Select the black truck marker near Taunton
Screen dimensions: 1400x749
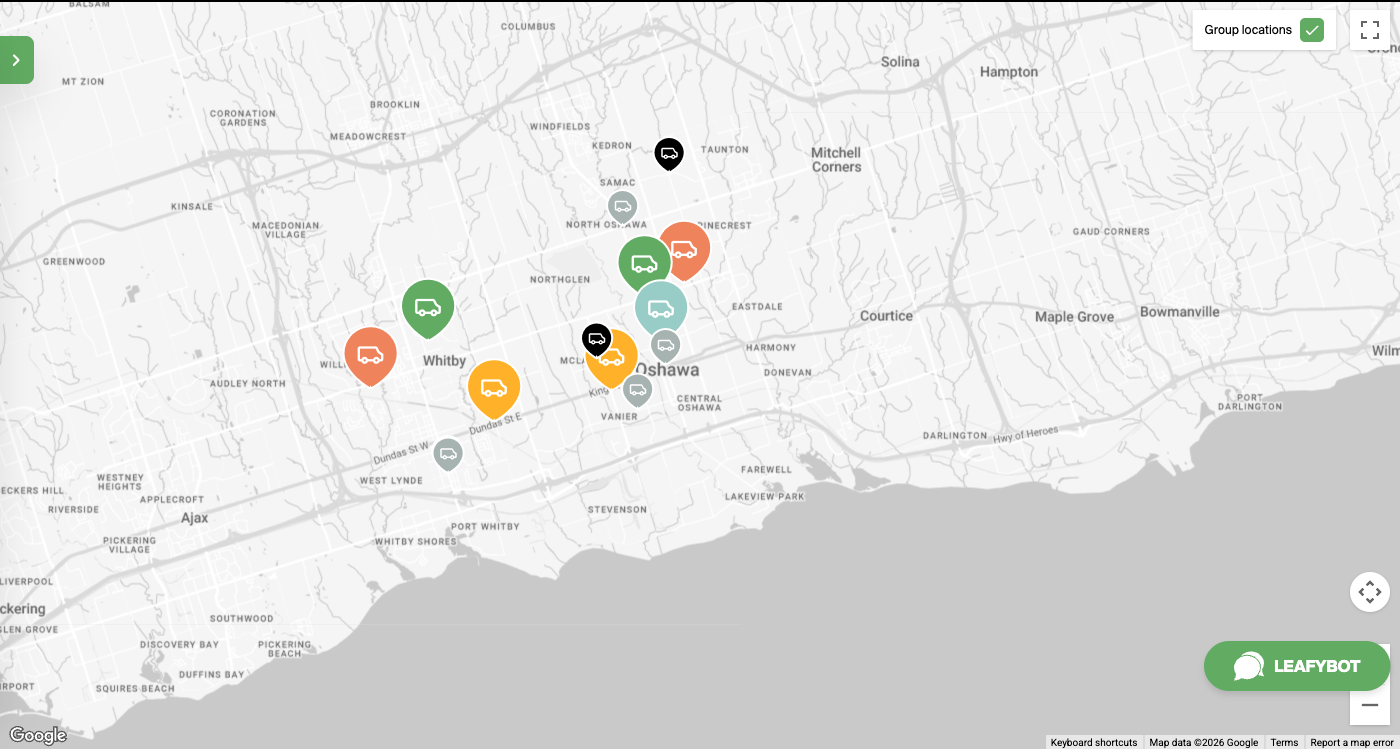click(x=669, y=153)
